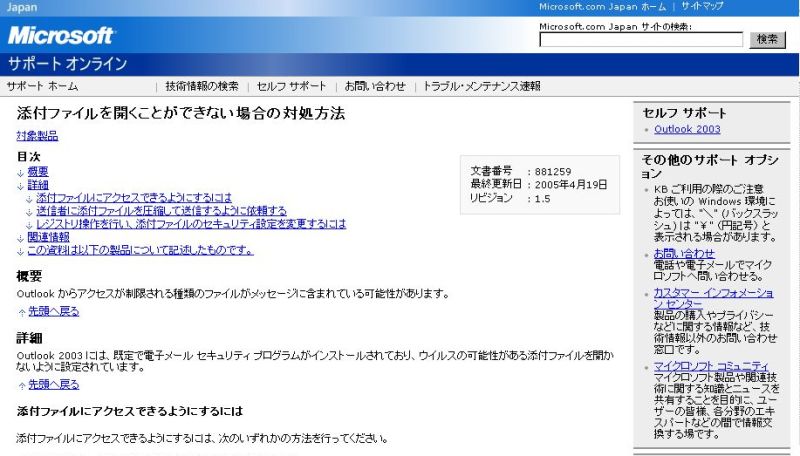Open the サイトマップ link
Viewport: 800px width, 456px height.
coord(702,7)
